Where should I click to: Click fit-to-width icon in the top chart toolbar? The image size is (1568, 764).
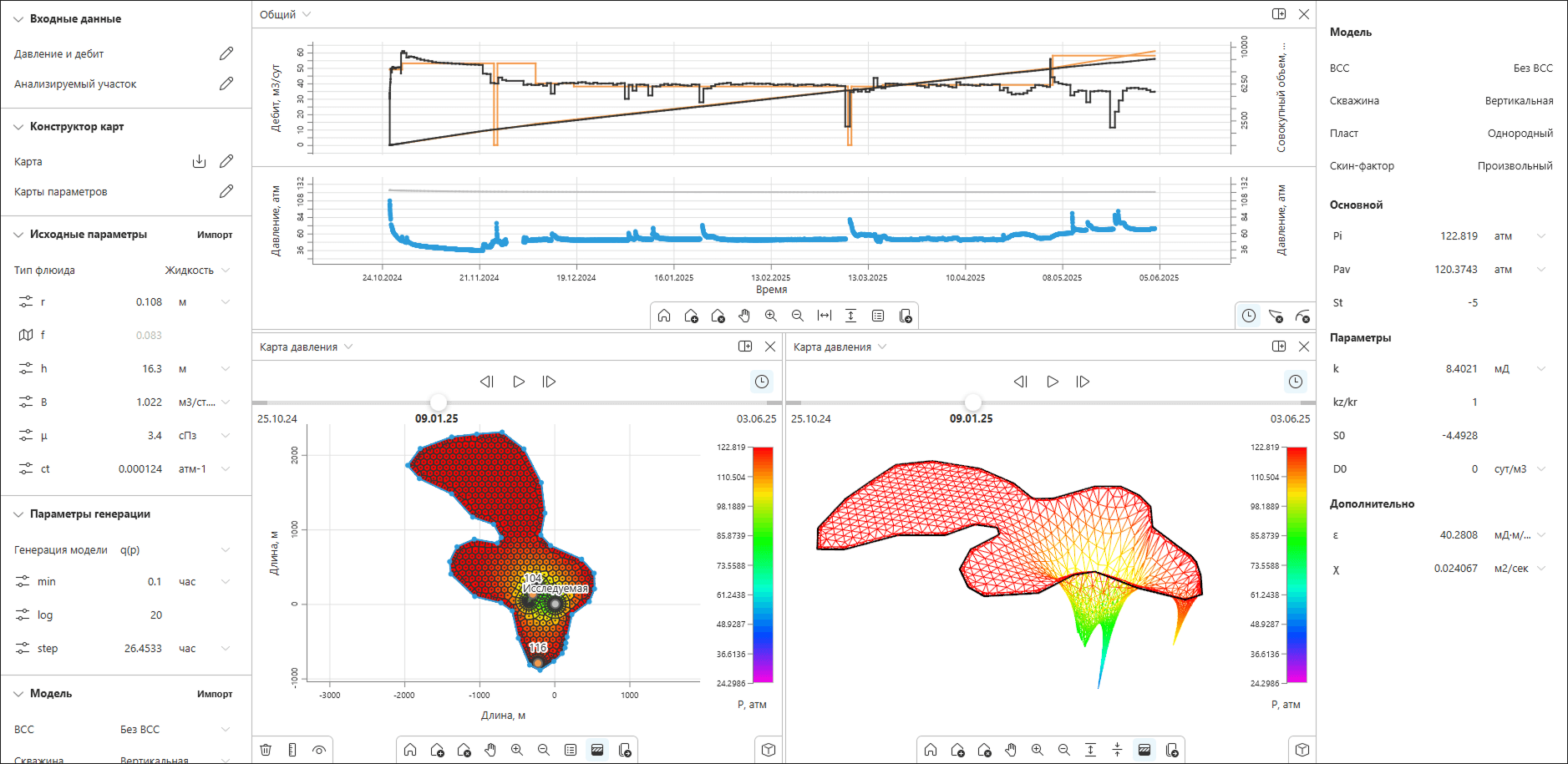(824, 316)
